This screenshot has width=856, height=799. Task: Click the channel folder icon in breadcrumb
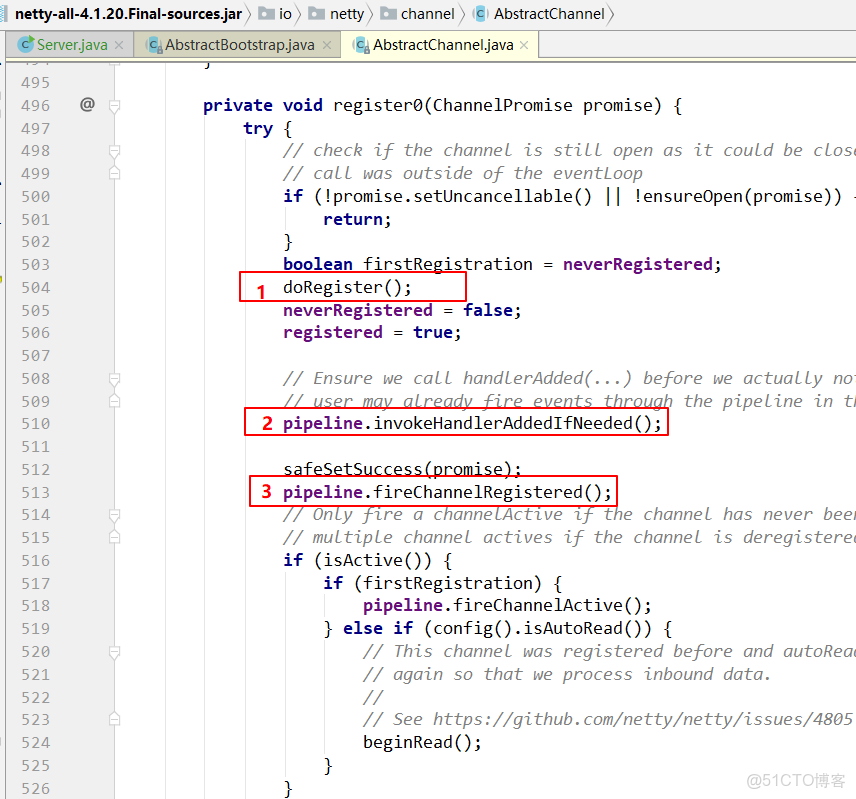388,13
